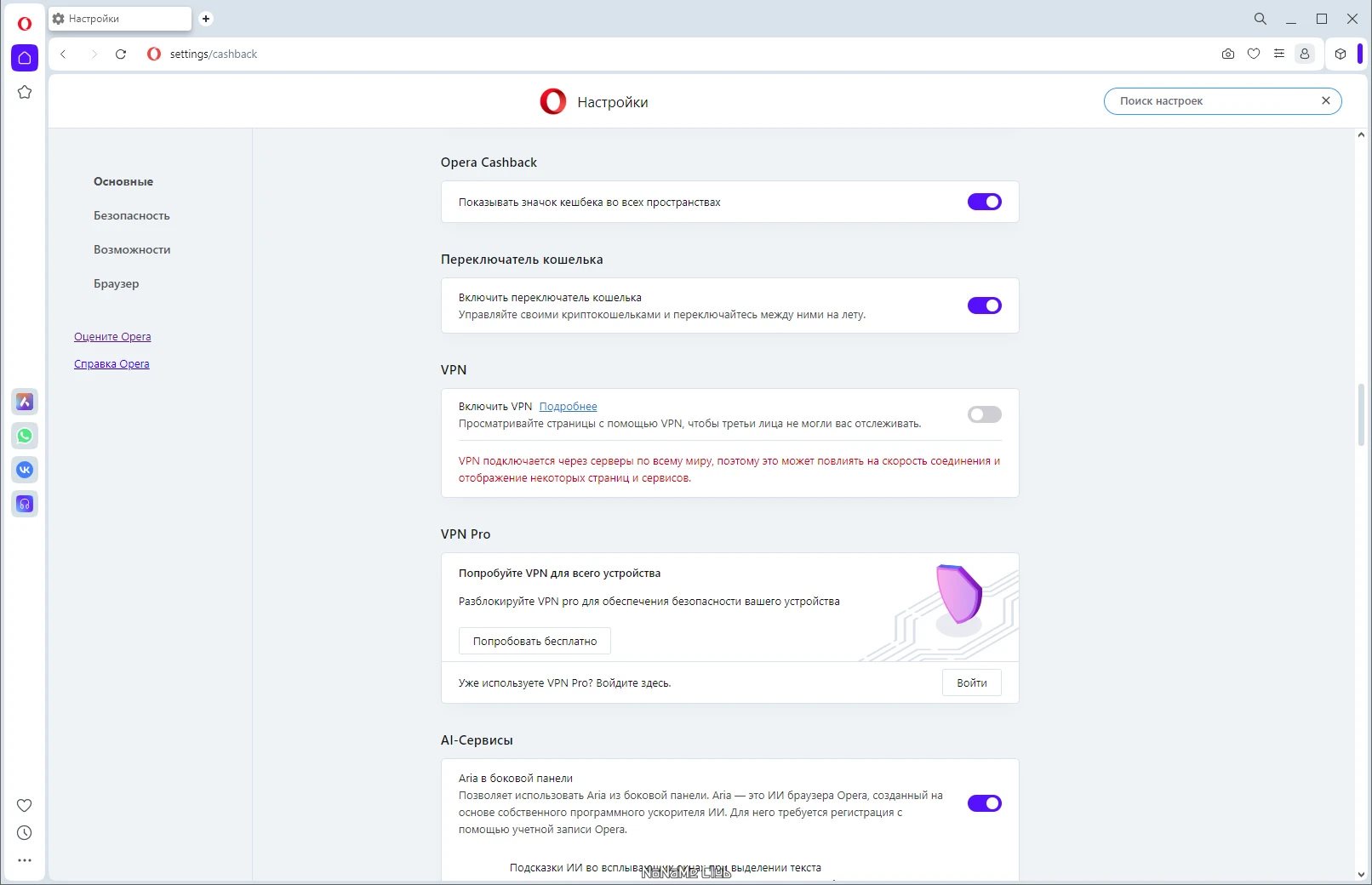Open History clock icon in sidebar
Viewport: 1372px width, 885px height.
(x=25, y=833)
